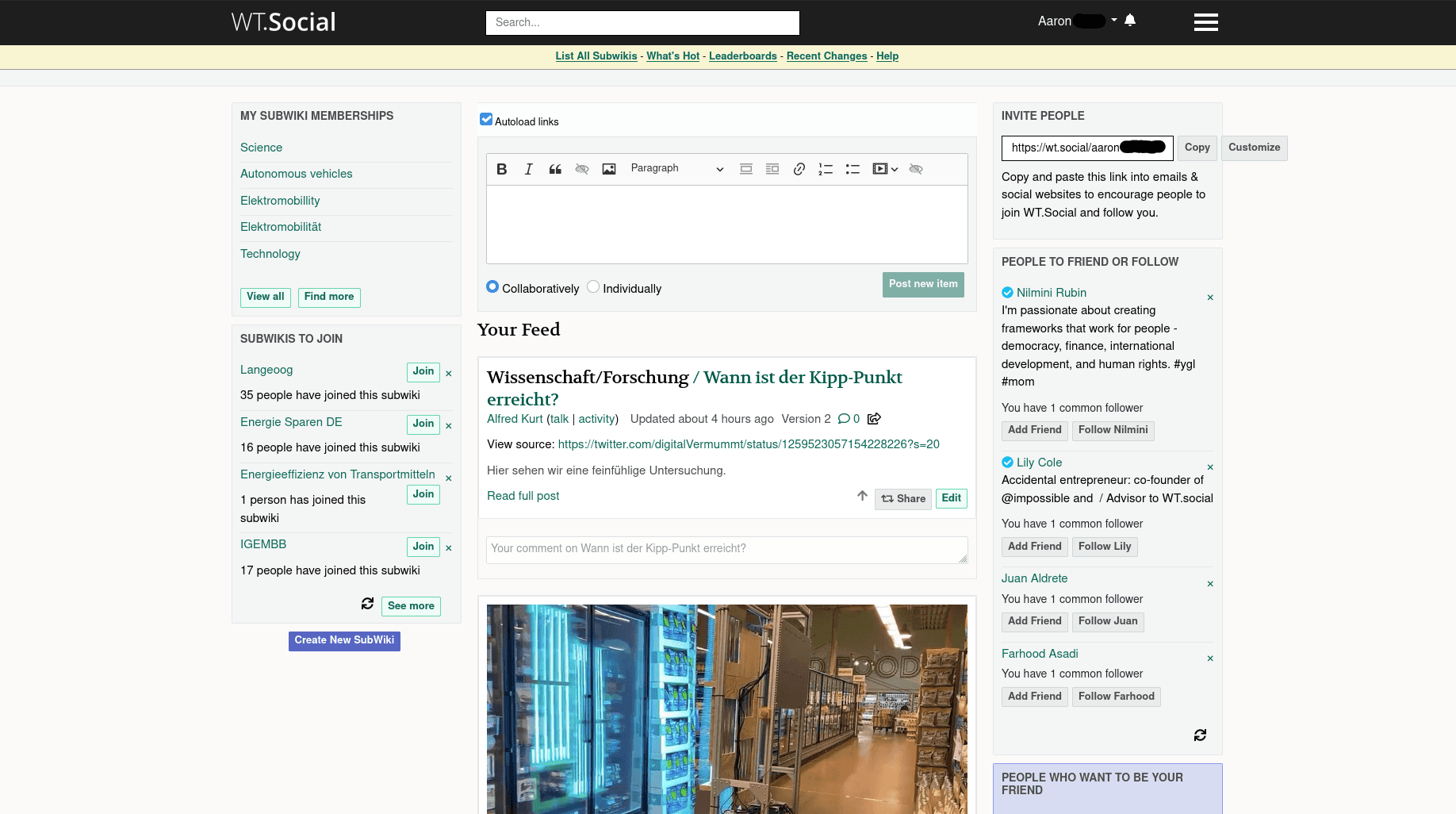1456x814 pixels.
Task: Insert a block quote
Action: point(555,169)
